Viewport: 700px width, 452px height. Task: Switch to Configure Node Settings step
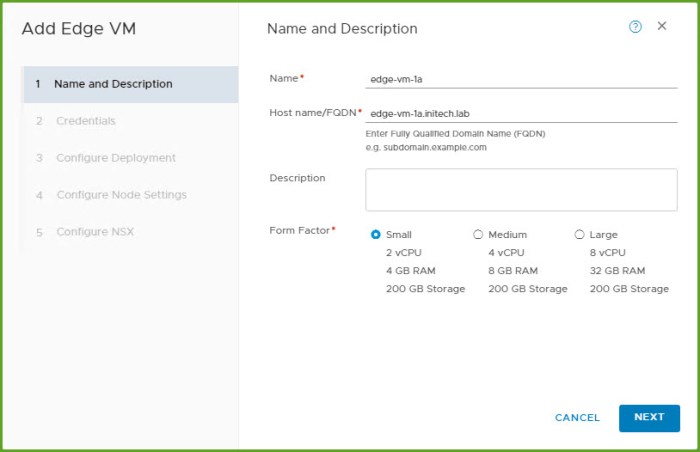121,195
